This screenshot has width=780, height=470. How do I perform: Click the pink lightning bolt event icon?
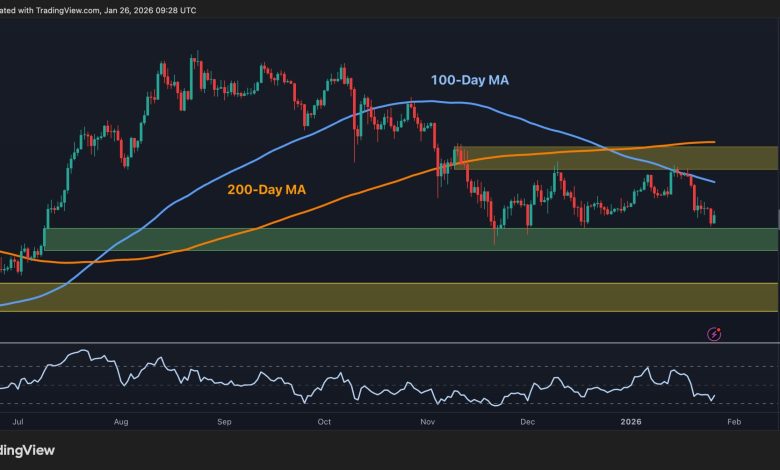[x=715, y=334]
